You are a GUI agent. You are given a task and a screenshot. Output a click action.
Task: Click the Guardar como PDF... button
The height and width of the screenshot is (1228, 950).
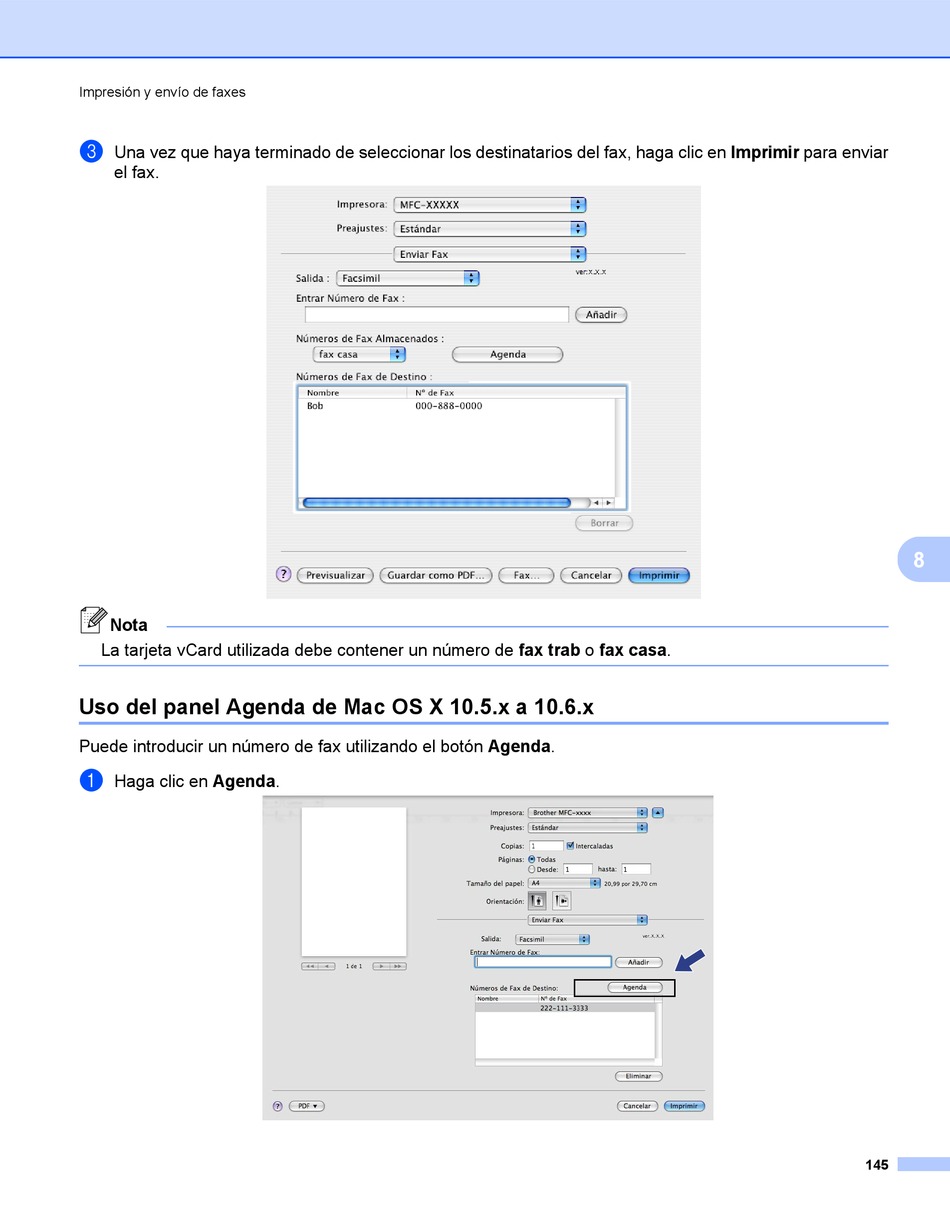point(436,575)
